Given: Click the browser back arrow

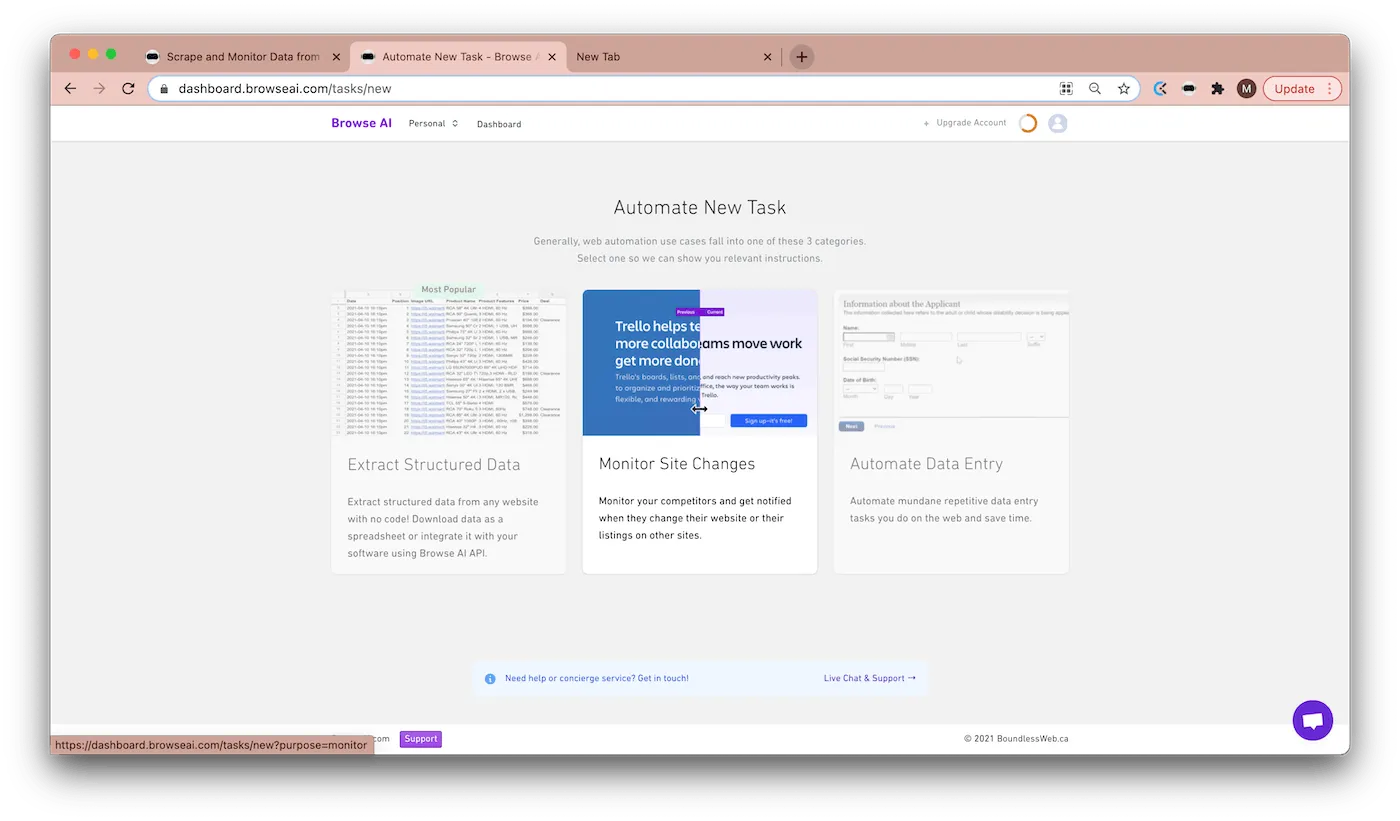Looking at the screenshot, I should (70, 88).
